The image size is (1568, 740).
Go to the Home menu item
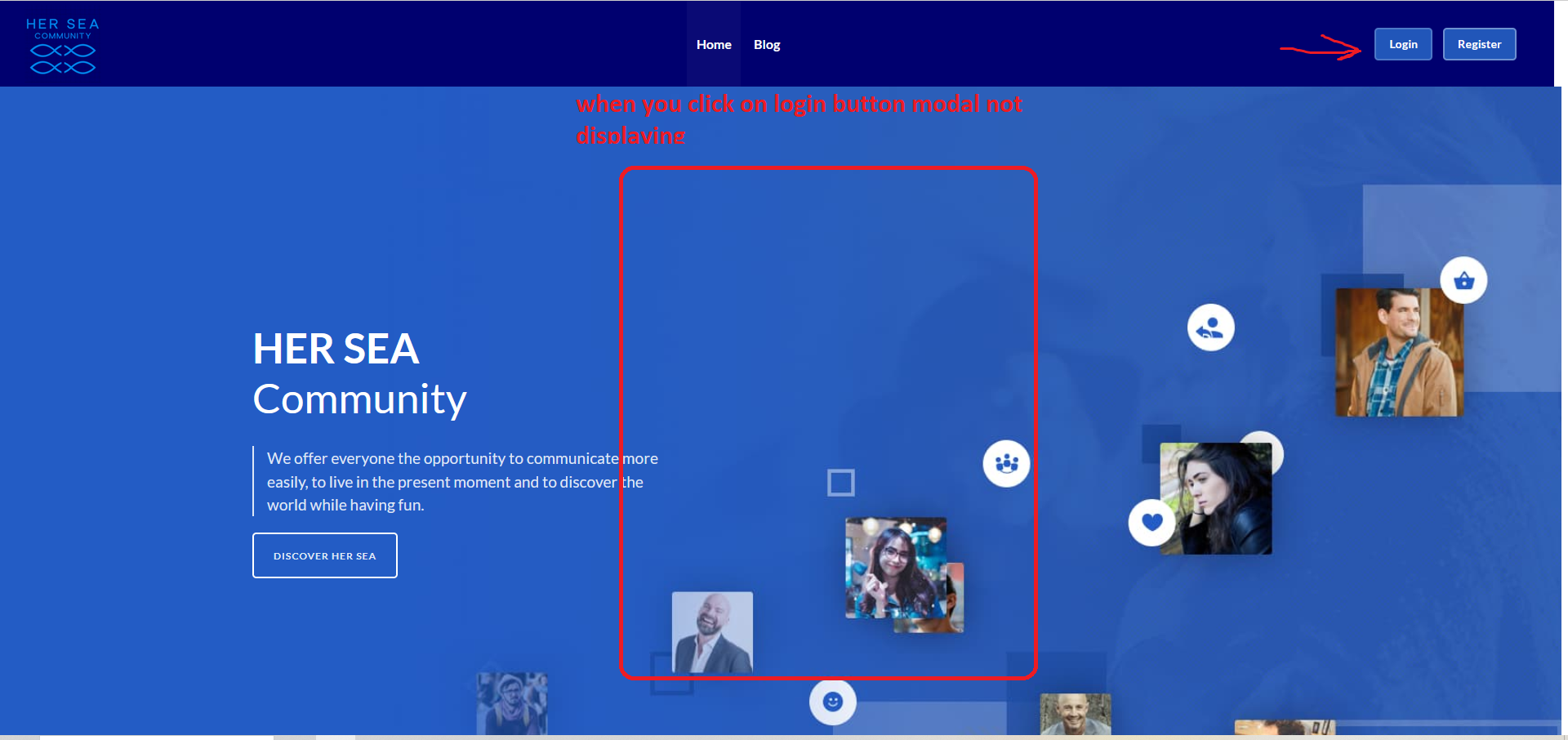click(713, 45)
